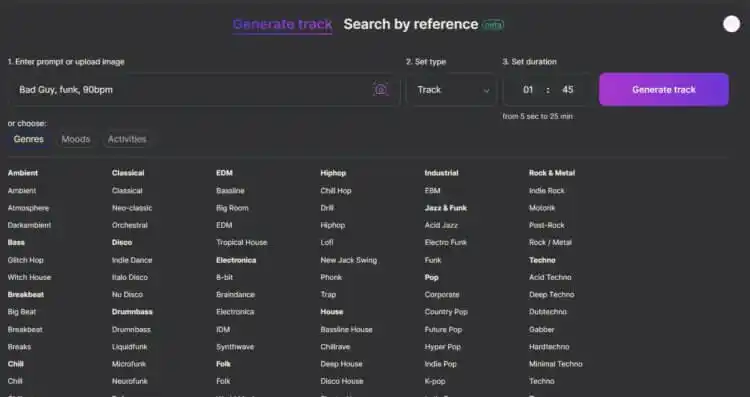Pick the Bassline genre under EDM
The height and width of the screenshot is (397, 750).
click(x=230, y=191)
